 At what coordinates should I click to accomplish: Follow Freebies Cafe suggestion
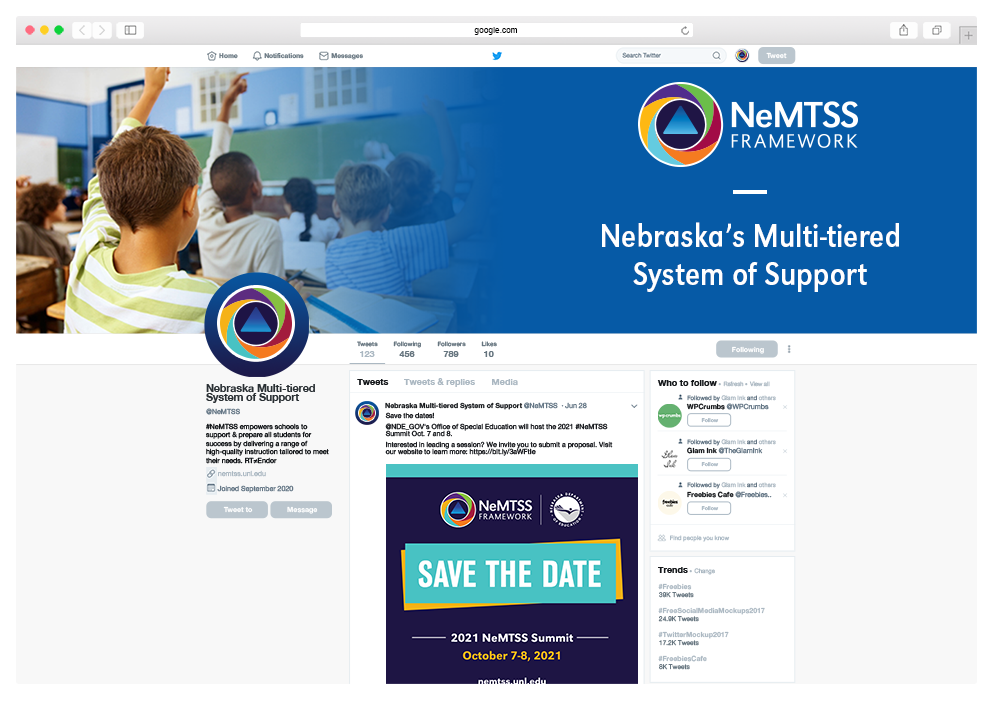click(x=709, y=508)
